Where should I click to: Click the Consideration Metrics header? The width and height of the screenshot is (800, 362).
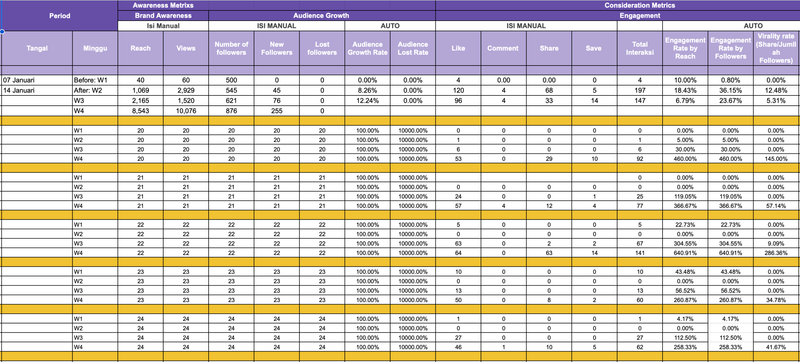(618, 5)
